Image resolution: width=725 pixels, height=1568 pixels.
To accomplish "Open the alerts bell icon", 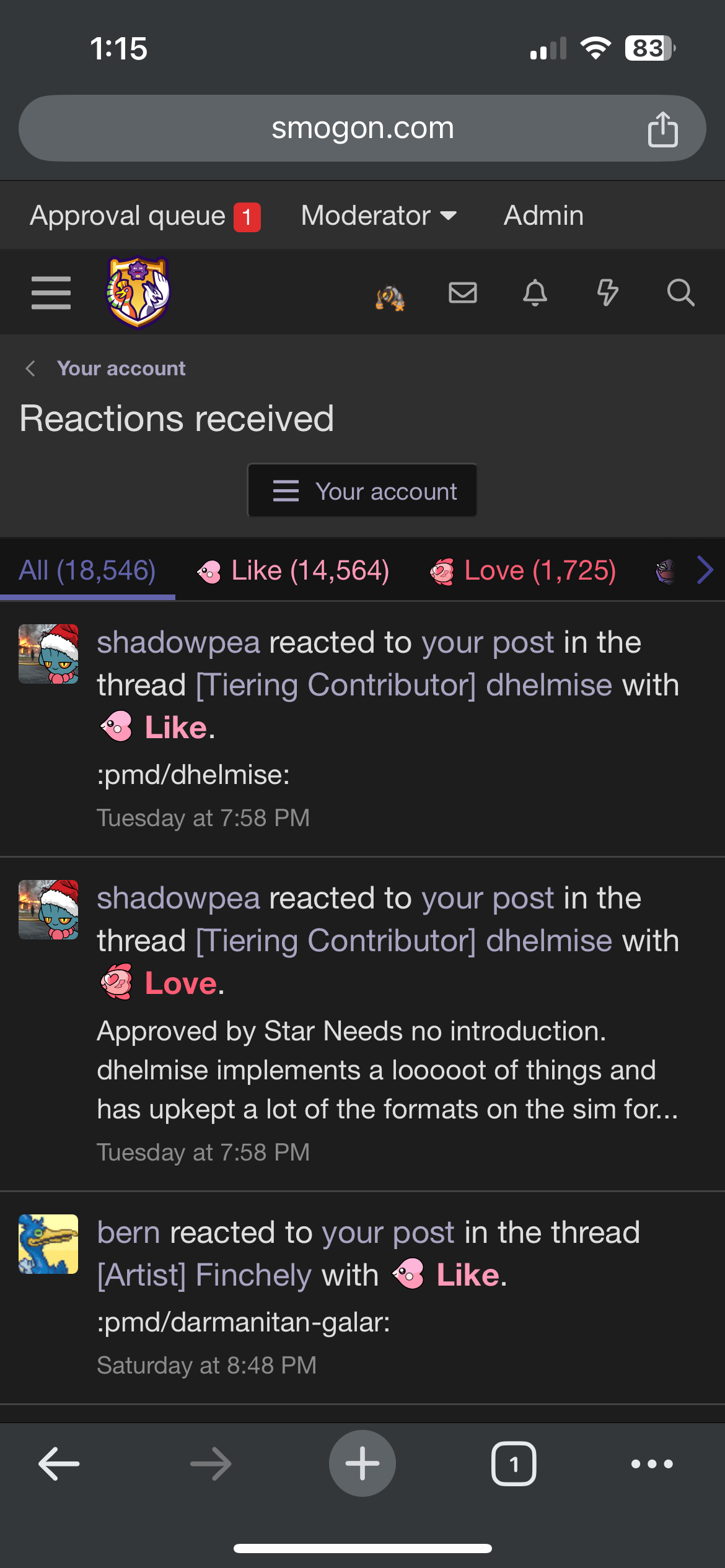I will click(x=535, y=292).
